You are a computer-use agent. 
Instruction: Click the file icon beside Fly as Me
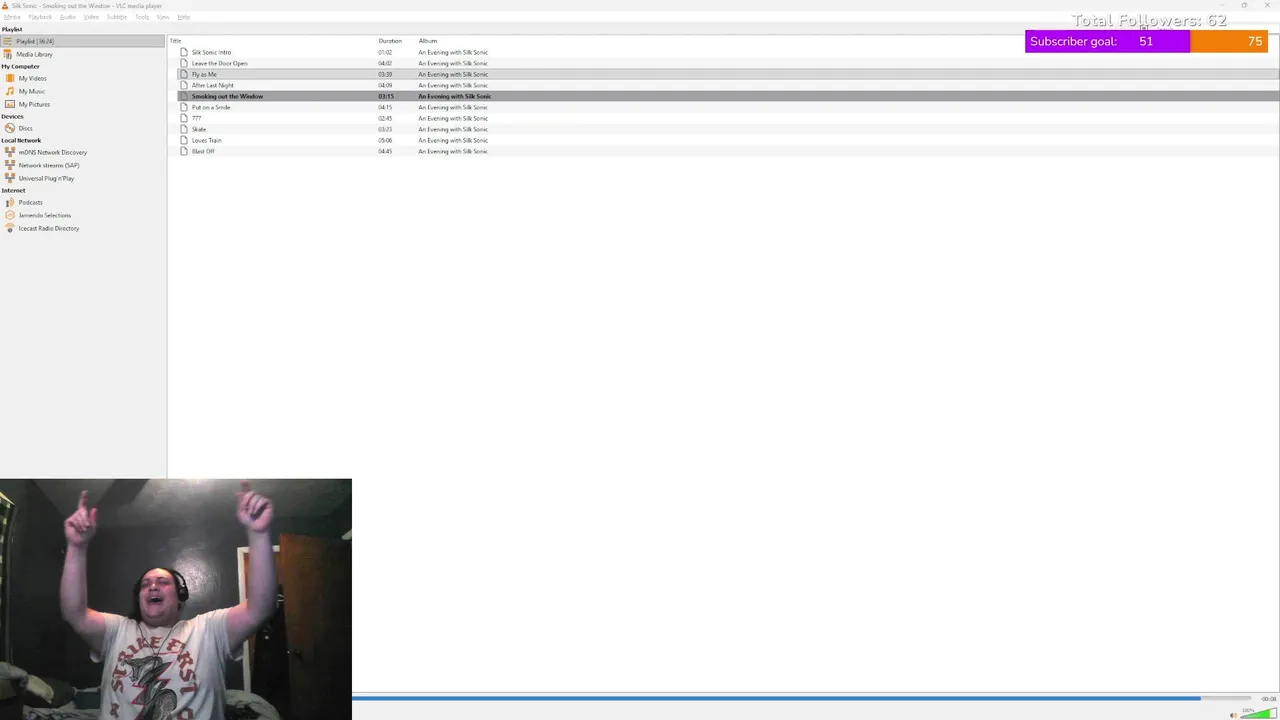pyautogui.click(x=184, y=74)
